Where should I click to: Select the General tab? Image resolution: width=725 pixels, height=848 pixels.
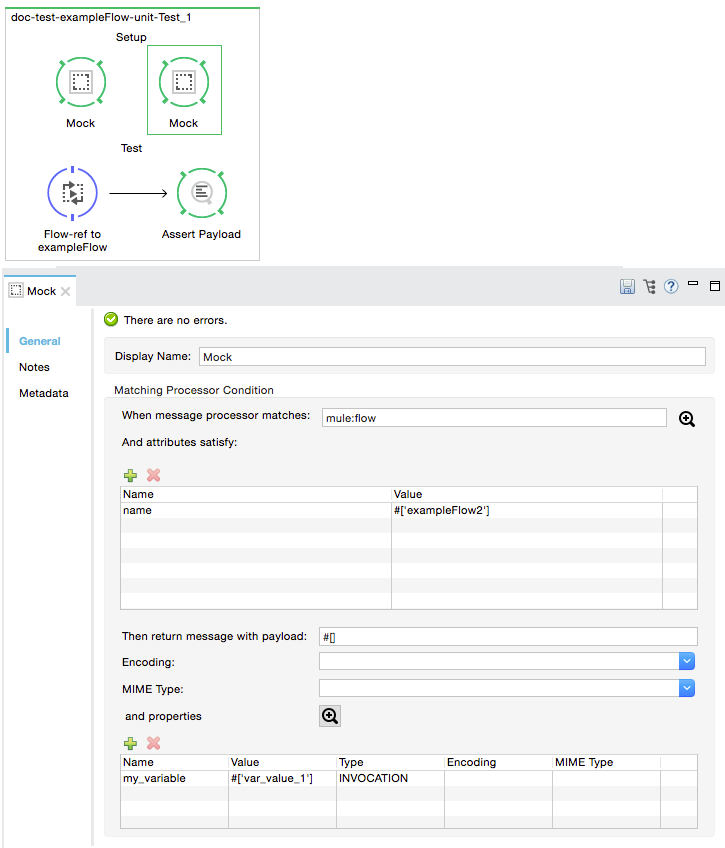coord(40,341)
